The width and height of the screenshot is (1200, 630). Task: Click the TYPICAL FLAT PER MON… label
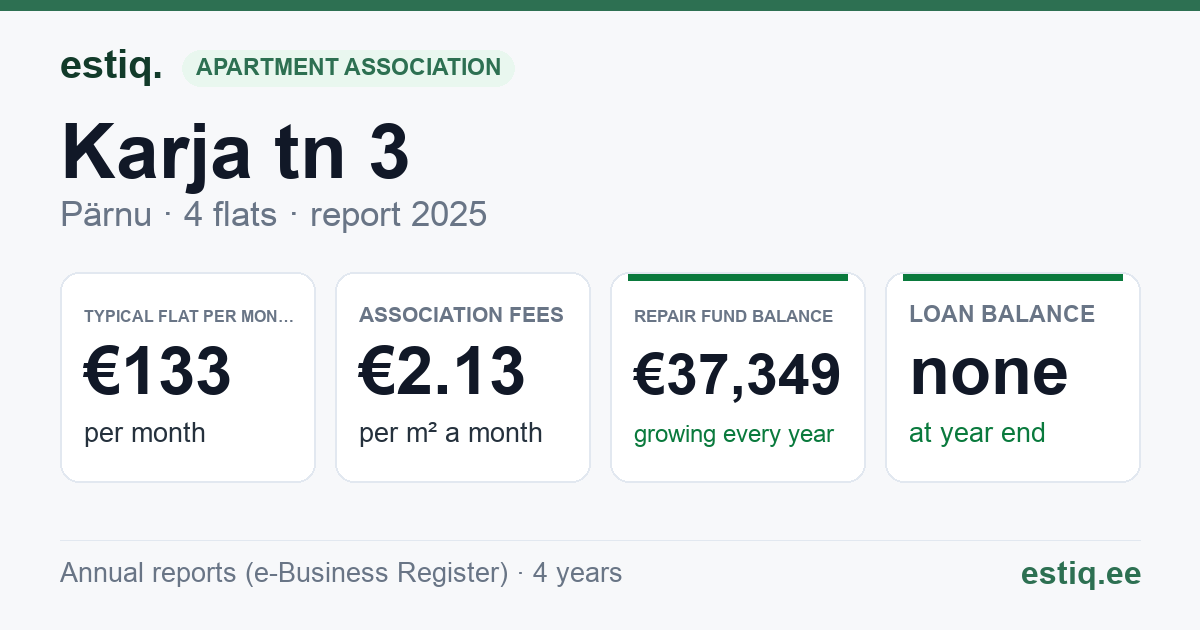(x=189, y=316)
